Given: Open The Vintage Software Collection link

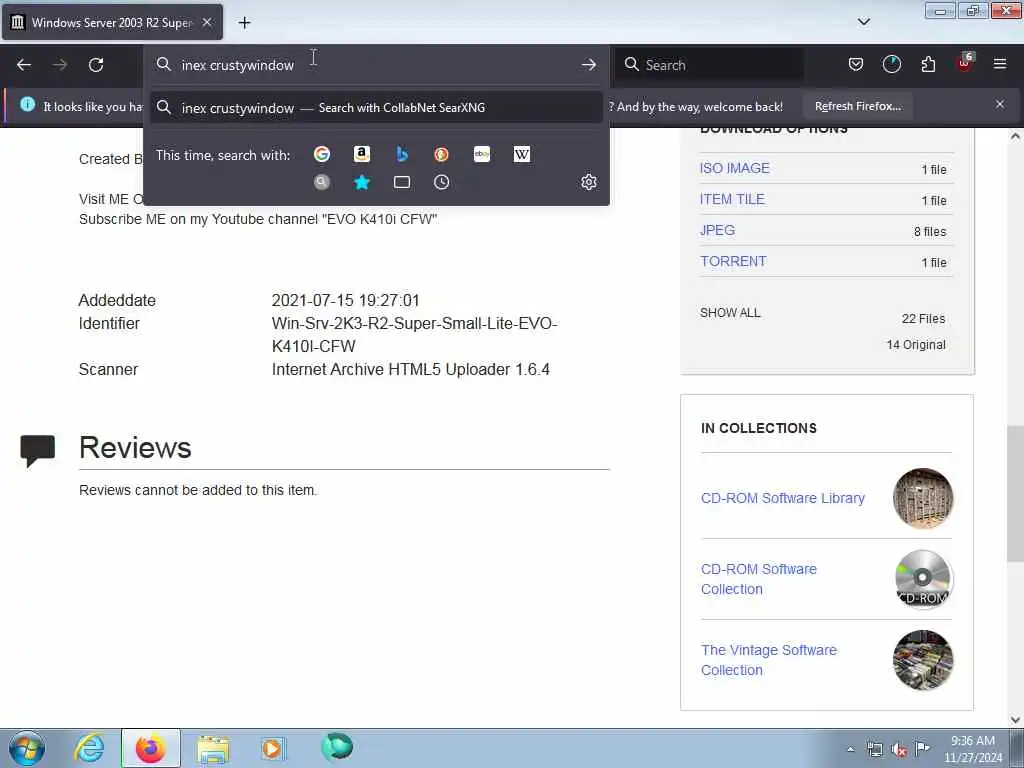Looking at the screenshot, I should click(x=769, y=660).
